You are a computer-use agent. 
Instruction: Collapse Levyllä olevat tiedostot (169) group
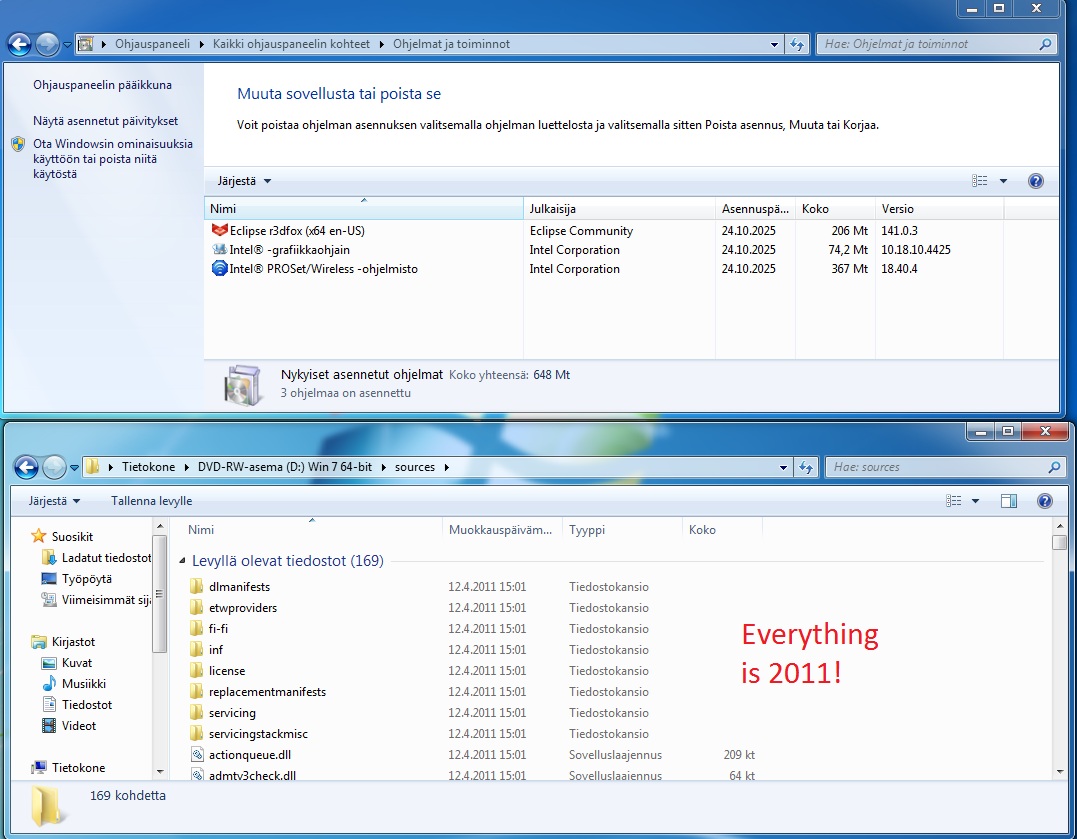(x=183, y=561)
